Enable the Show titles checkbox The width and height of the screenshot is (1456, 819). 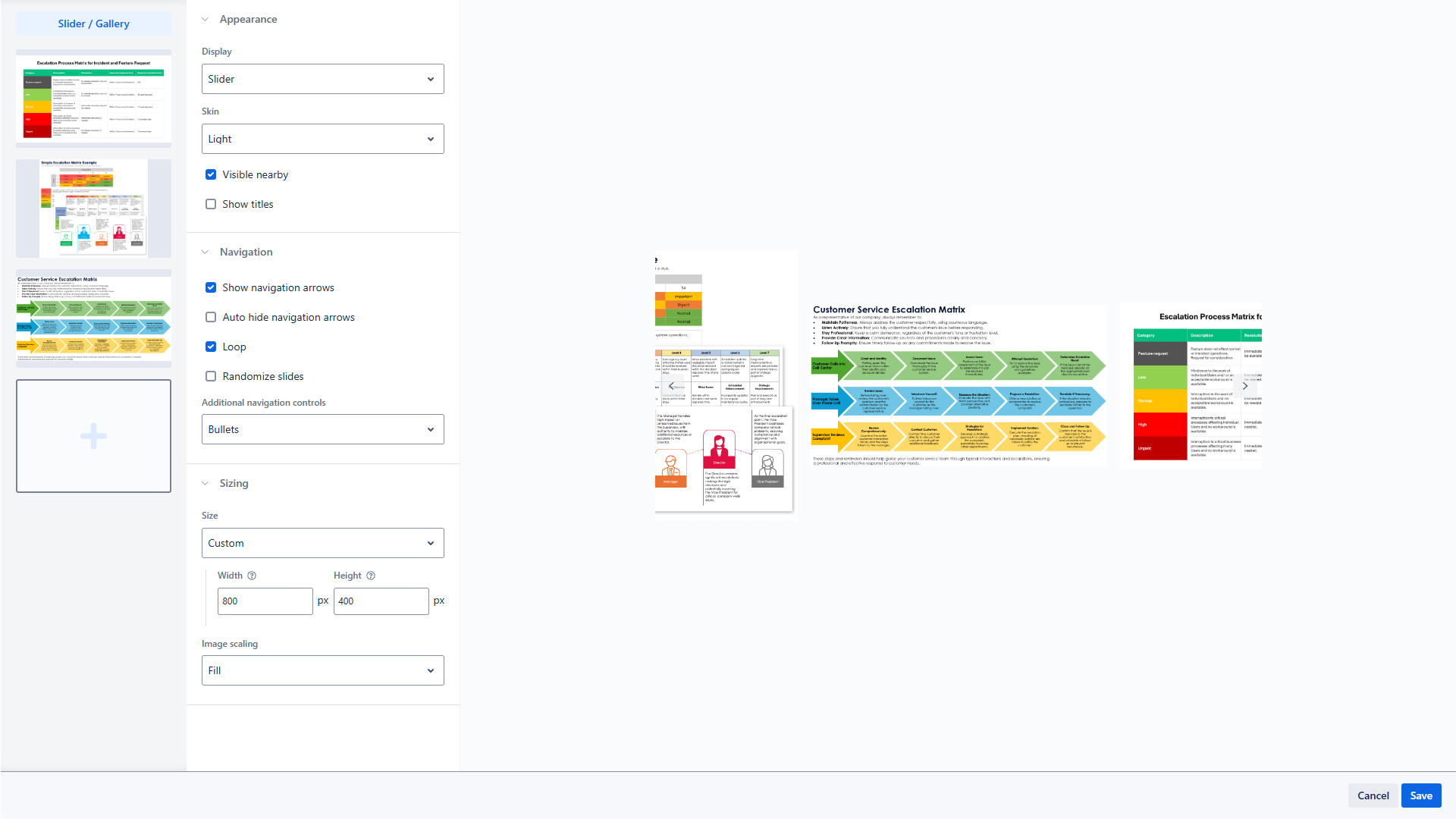pos(211,204)
